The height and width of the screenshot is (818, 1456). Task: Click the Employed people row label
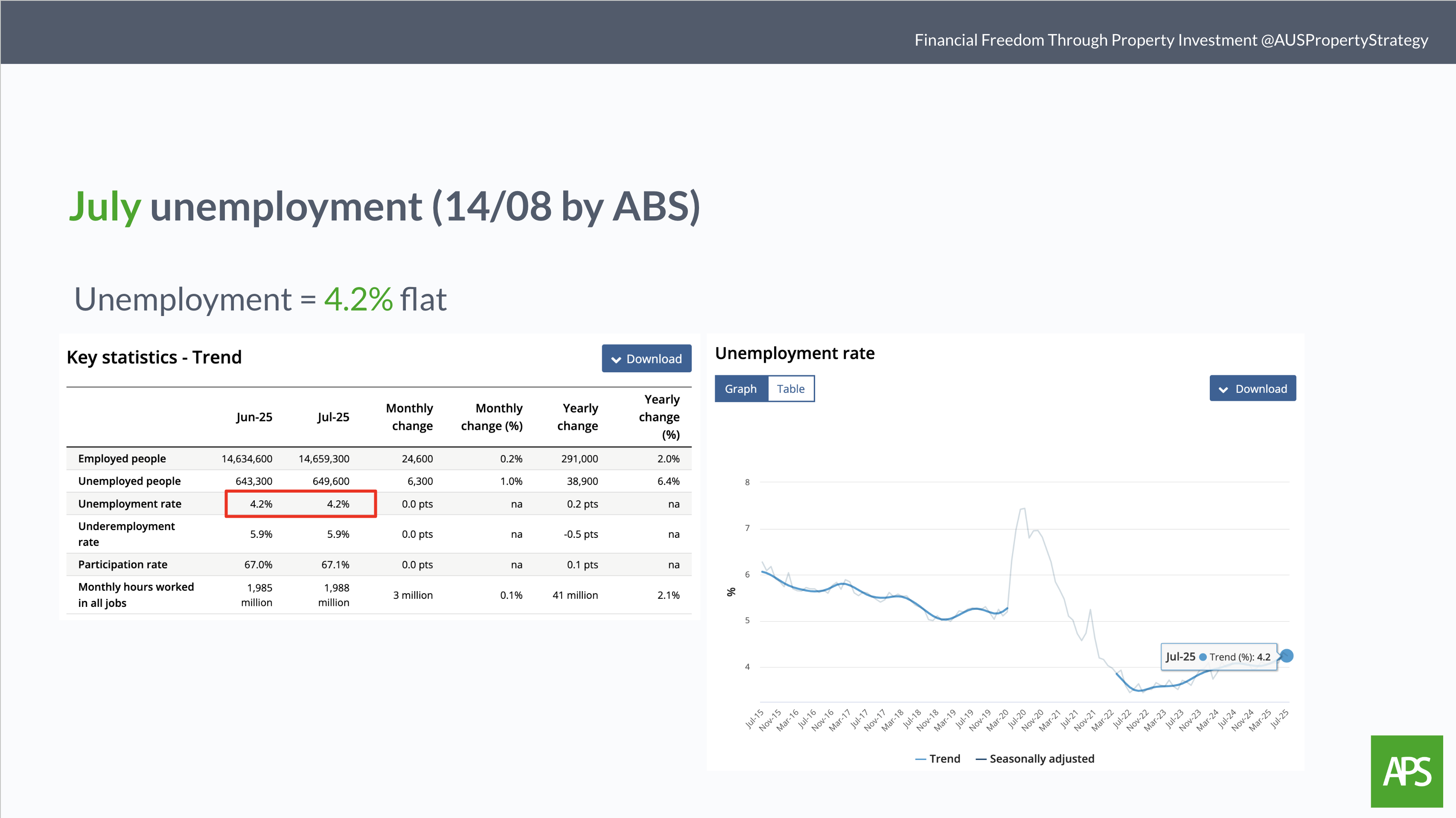click(x=122, y=459)
